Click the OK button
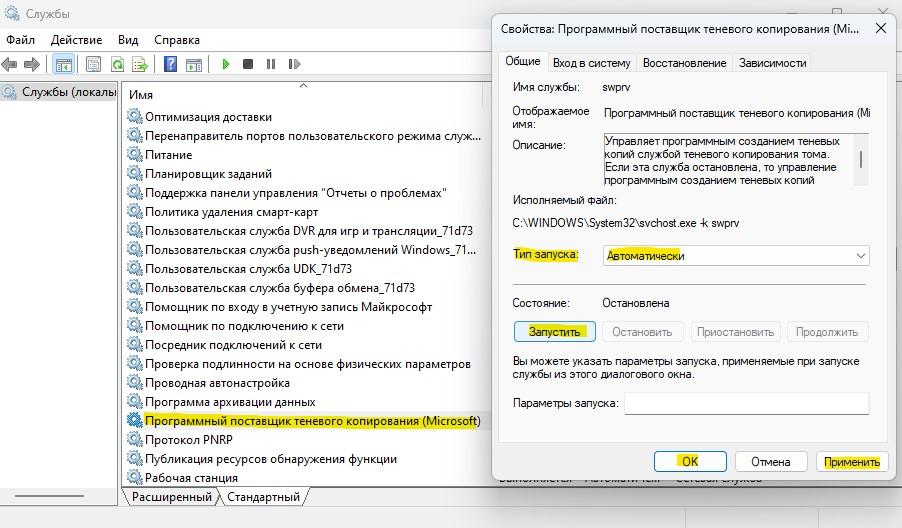This screenshot has width=902, height=528. coord(690,461)
